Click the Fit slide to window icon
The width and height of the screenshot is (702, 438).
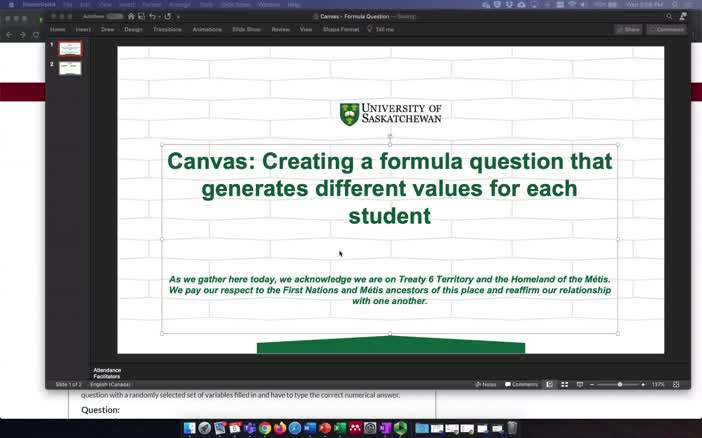click(x=676, y=384)
